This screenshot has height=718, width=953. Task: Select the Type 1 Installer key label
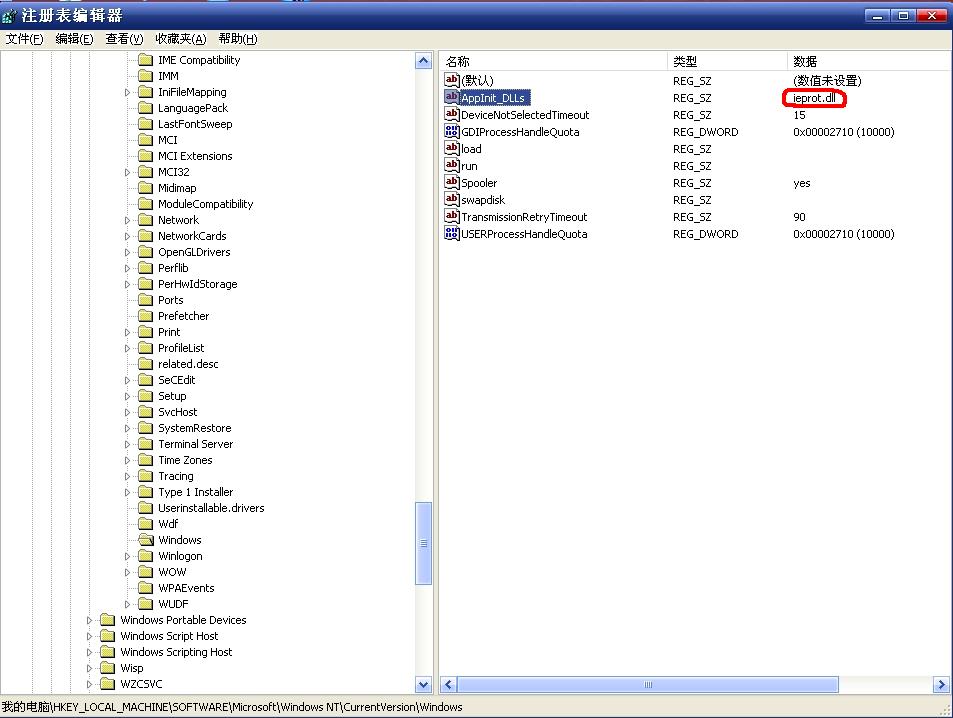click(195, 492)
